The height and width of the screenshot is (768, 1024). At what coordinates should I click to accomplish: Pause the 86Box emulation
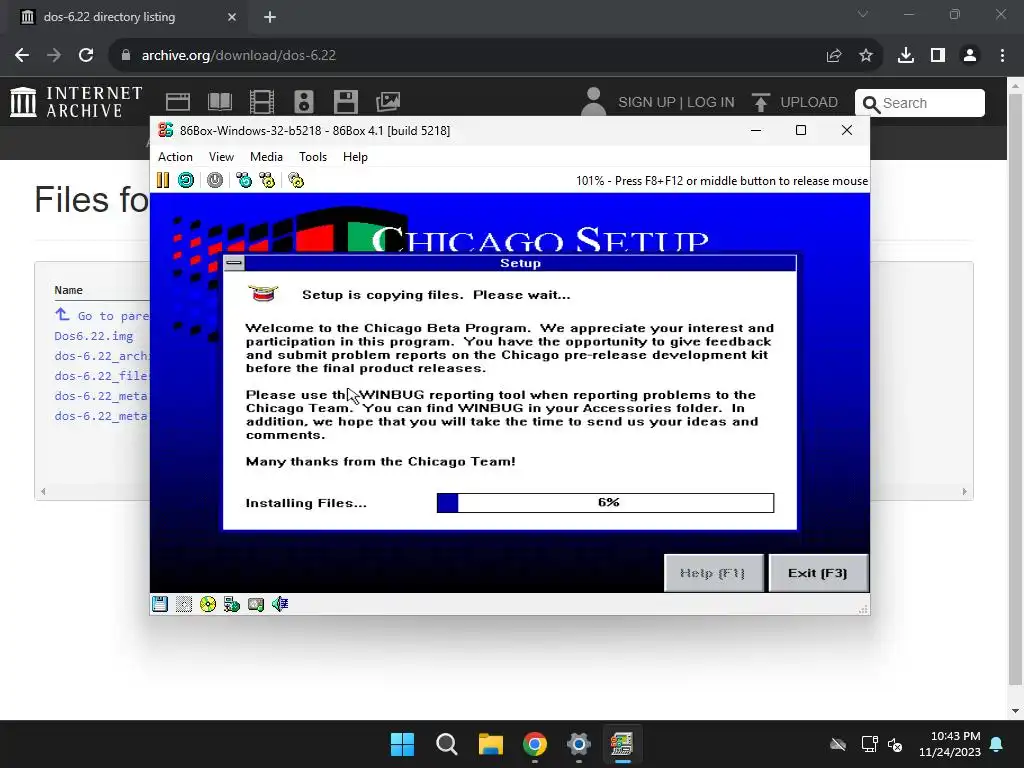click(163, 180)
